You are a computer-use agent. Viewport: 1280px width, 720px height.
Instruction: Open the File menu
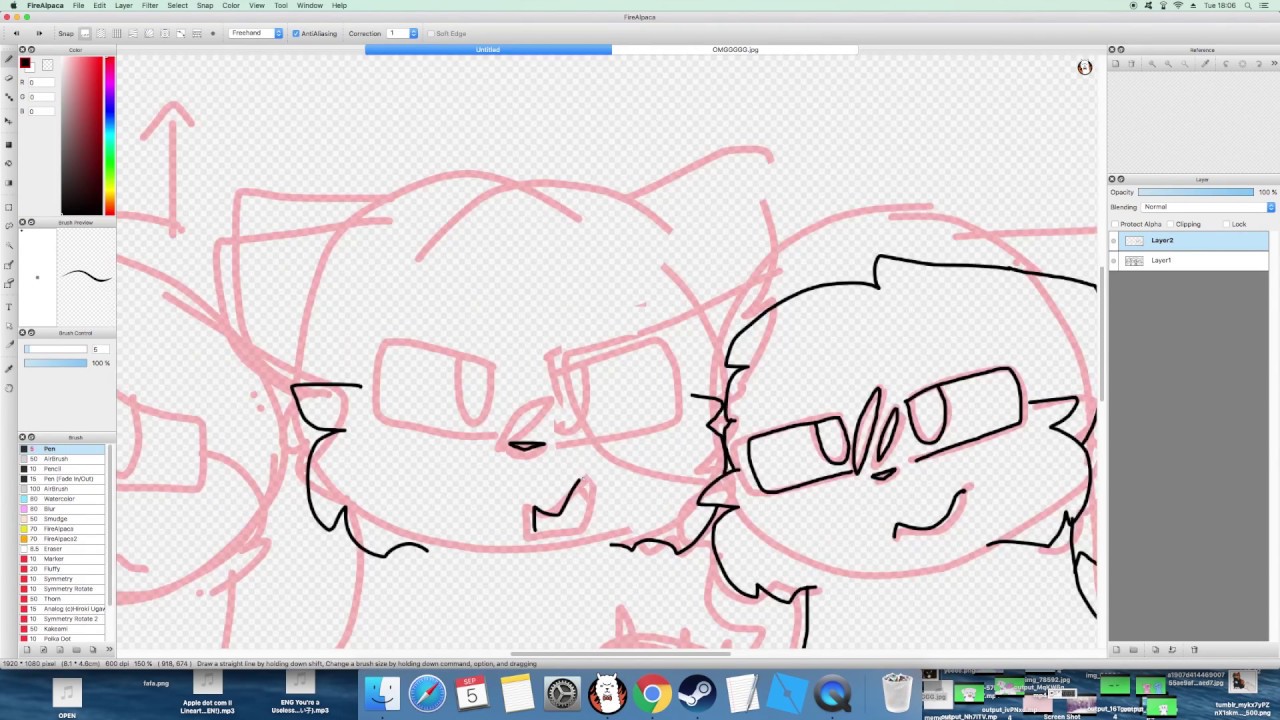pyautogui.click(x=78, y=6)
